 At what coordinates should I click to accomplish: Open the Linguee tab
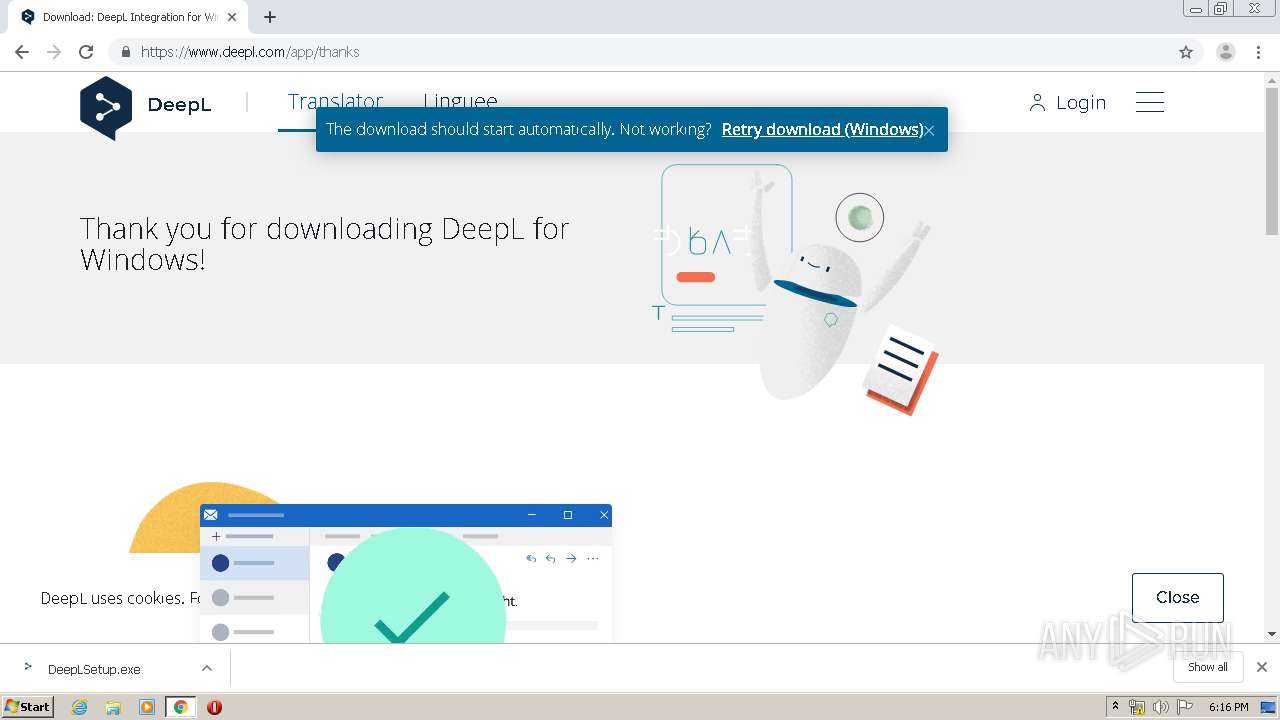[x=460, y=102]
